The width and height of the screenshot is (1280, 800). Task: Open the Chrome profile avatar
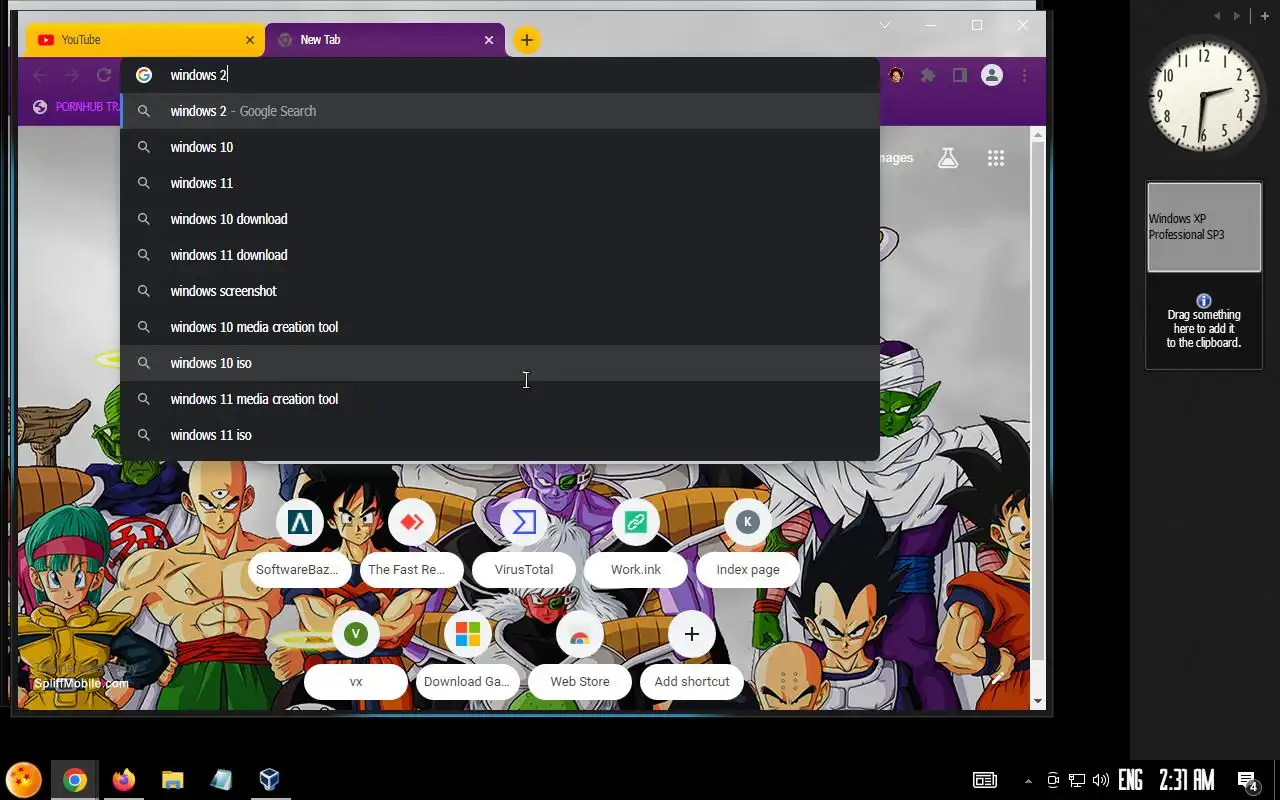[x=992, y=75]
